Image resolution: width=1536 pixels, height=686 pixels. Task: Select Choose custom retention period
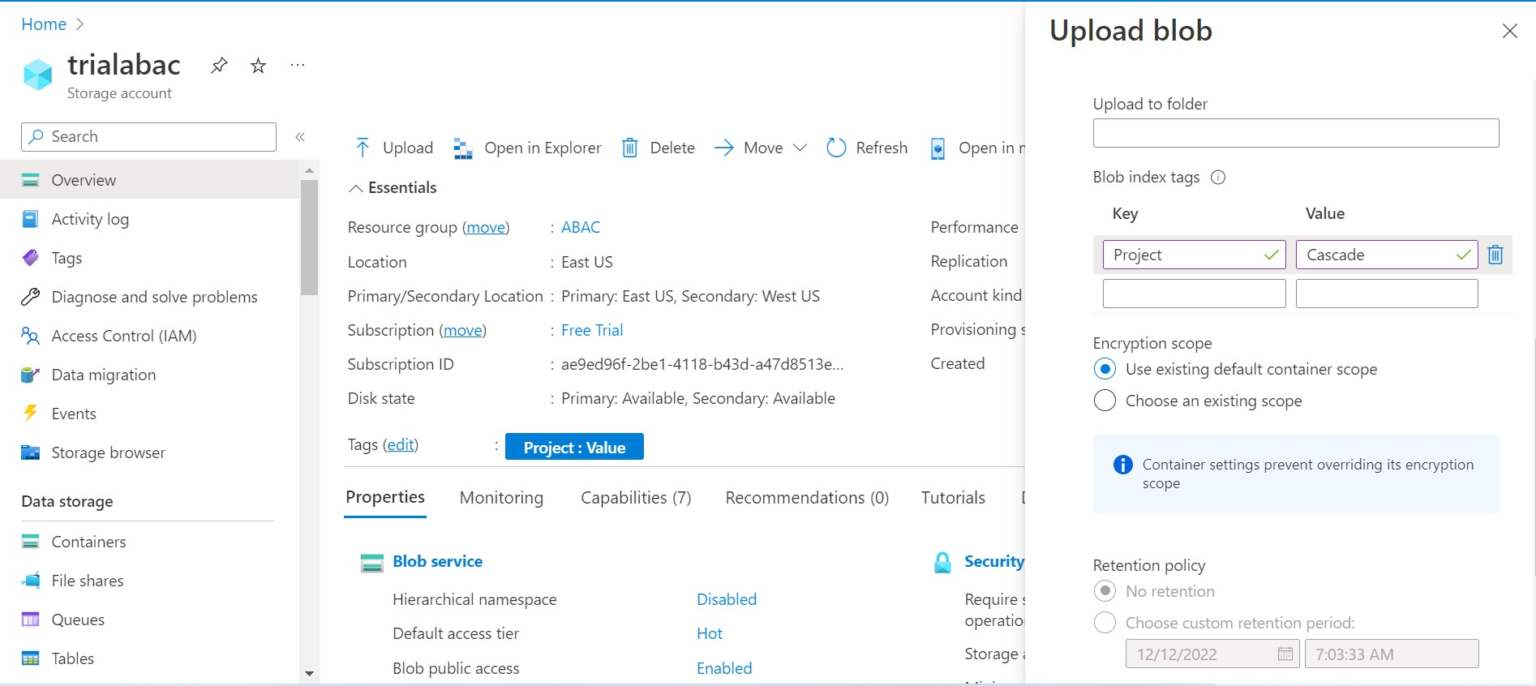pyautogui.click(x=1104, y=622)
